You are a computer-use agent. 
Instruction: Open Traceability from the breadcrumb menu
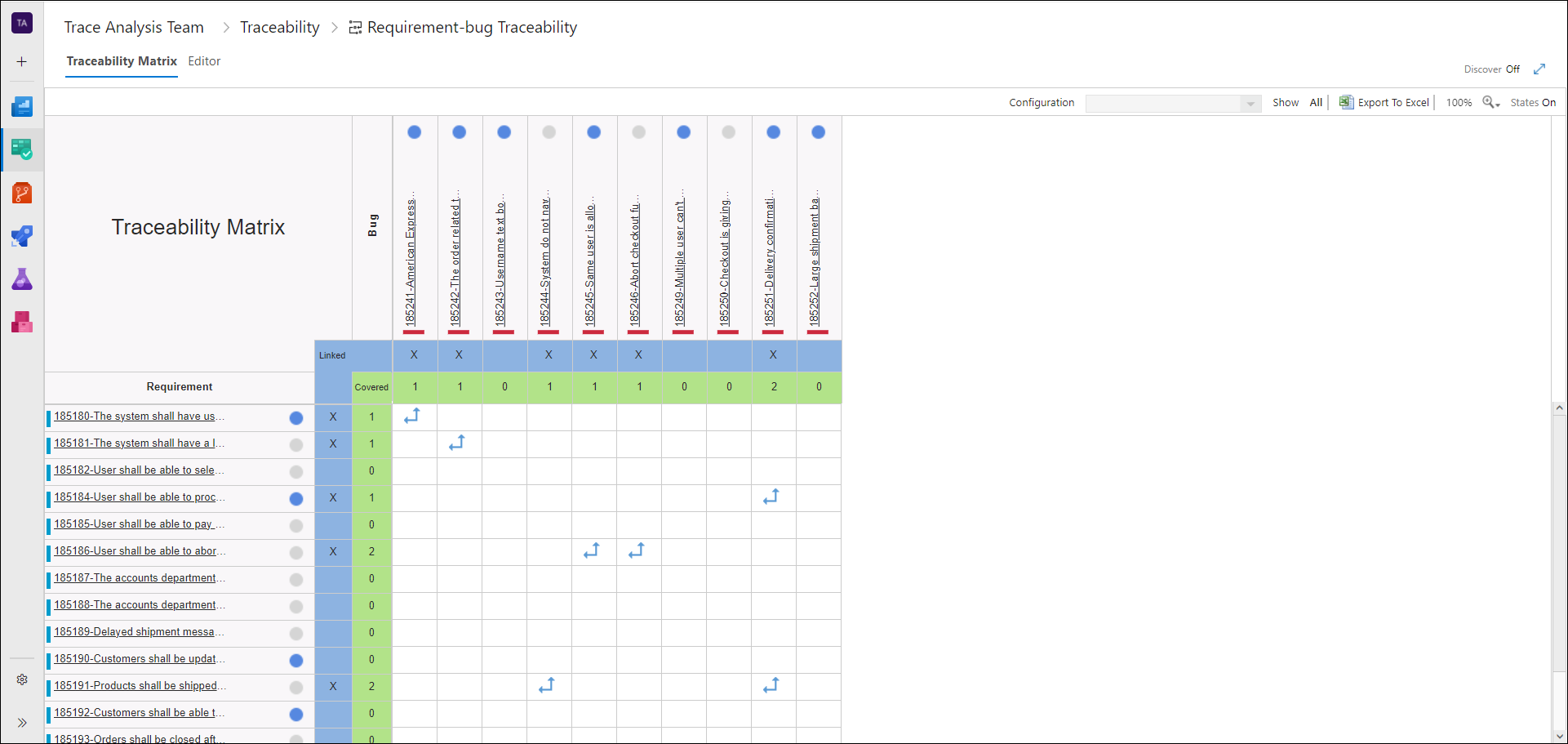[x=279, y=27]
